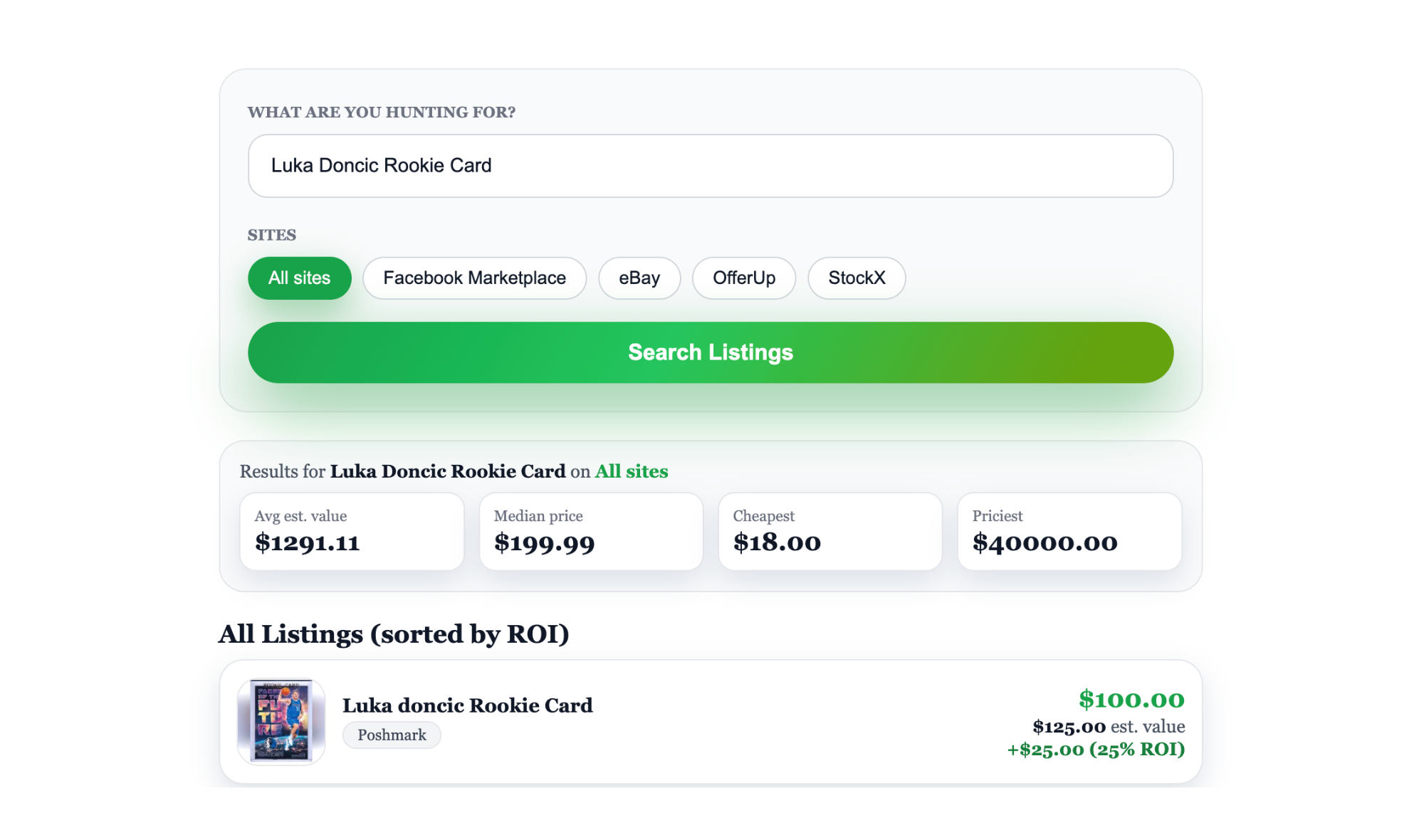
Task: Click the Cheapest $18.00 stat card
Action: 829,531
